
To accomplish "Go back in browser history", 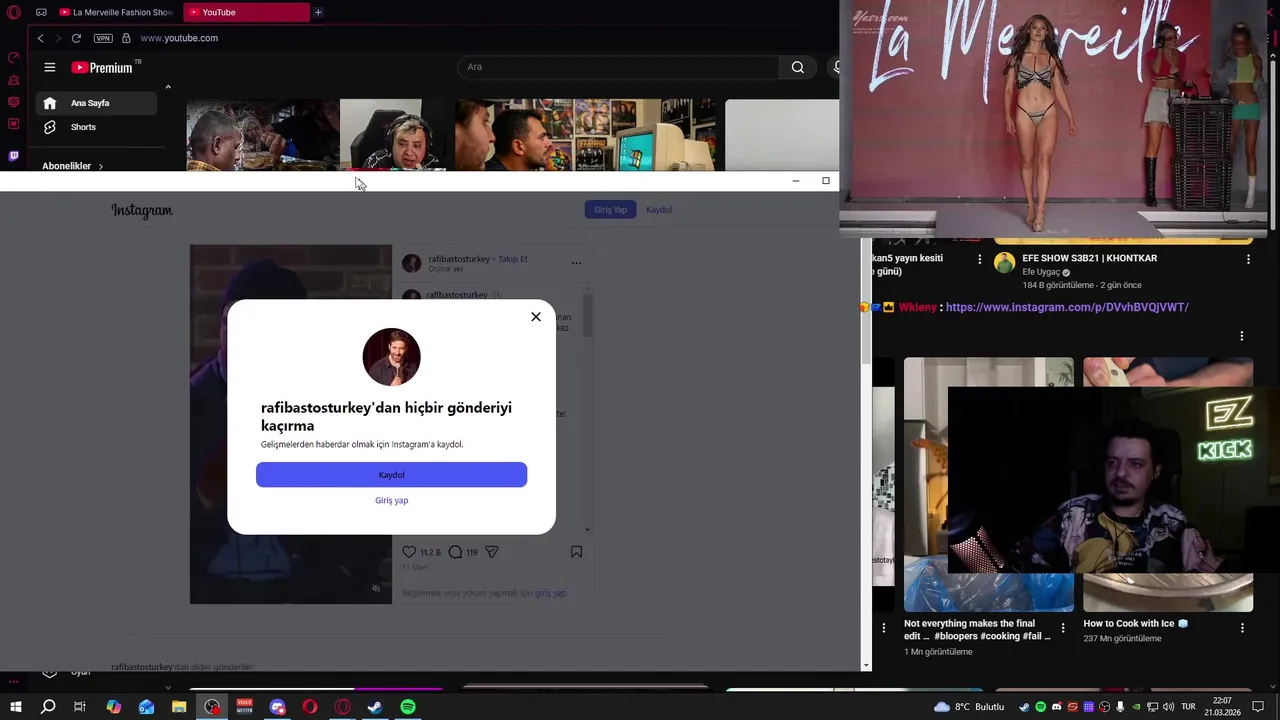I will (x=40, y=38).
